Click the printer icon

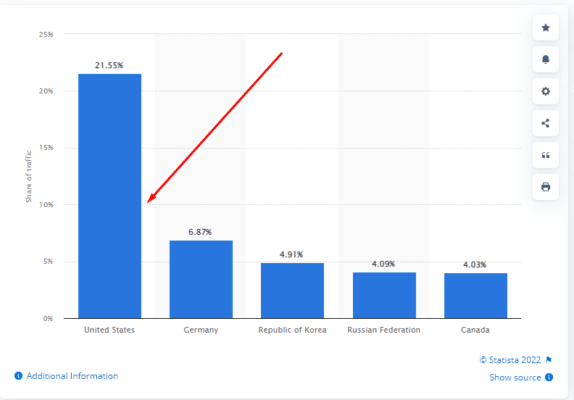pos(545,187)
